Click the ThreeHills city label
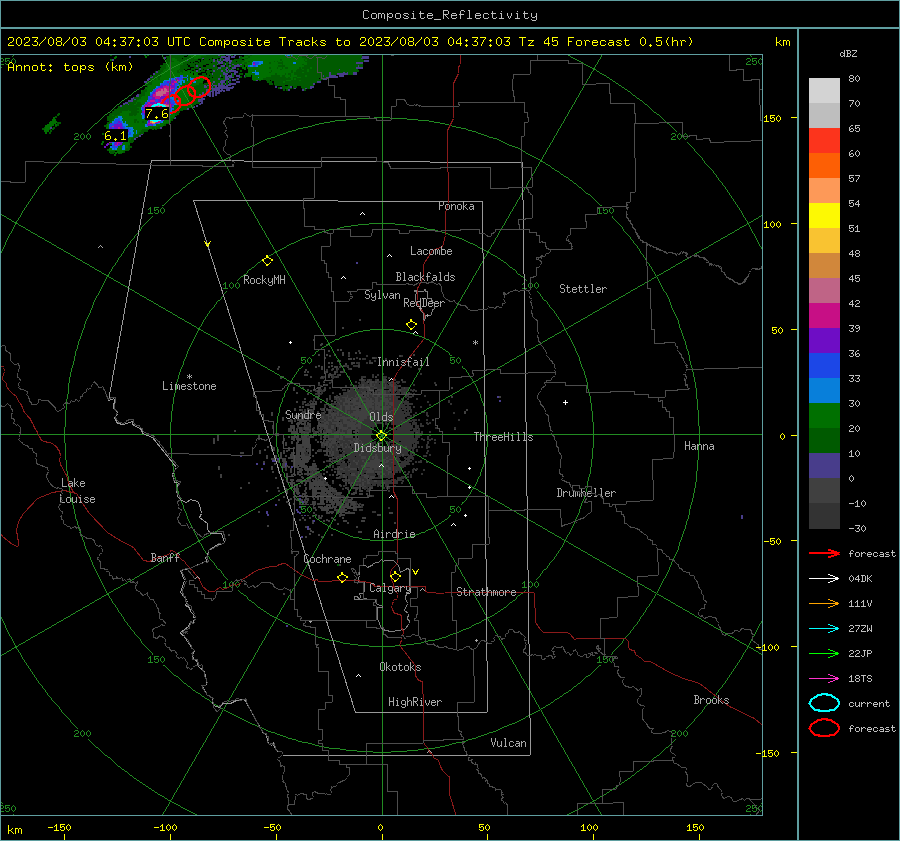 point(503,437)
